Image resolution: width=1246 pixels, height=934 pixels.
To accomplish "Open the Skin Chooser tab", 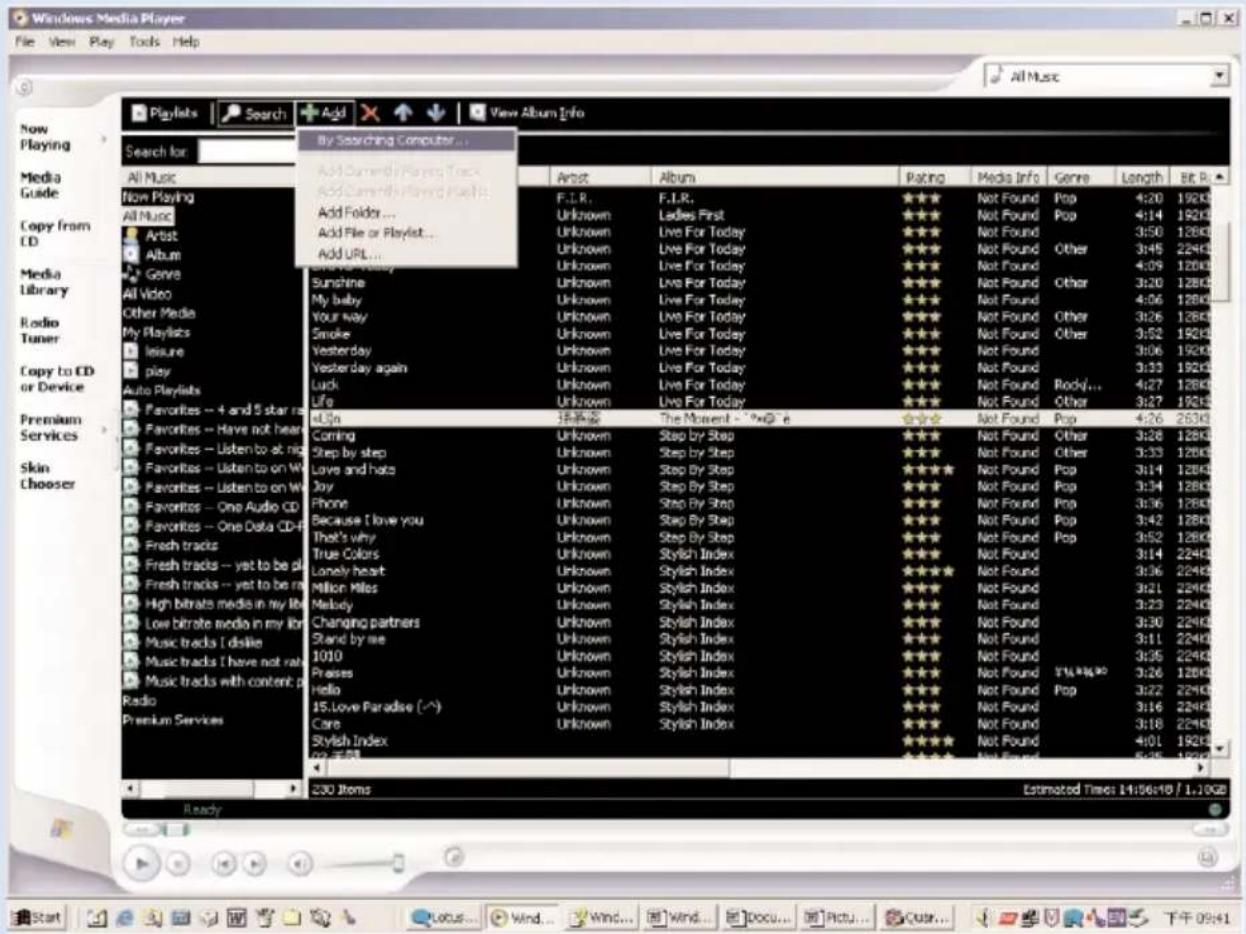I will click(47, 476).
